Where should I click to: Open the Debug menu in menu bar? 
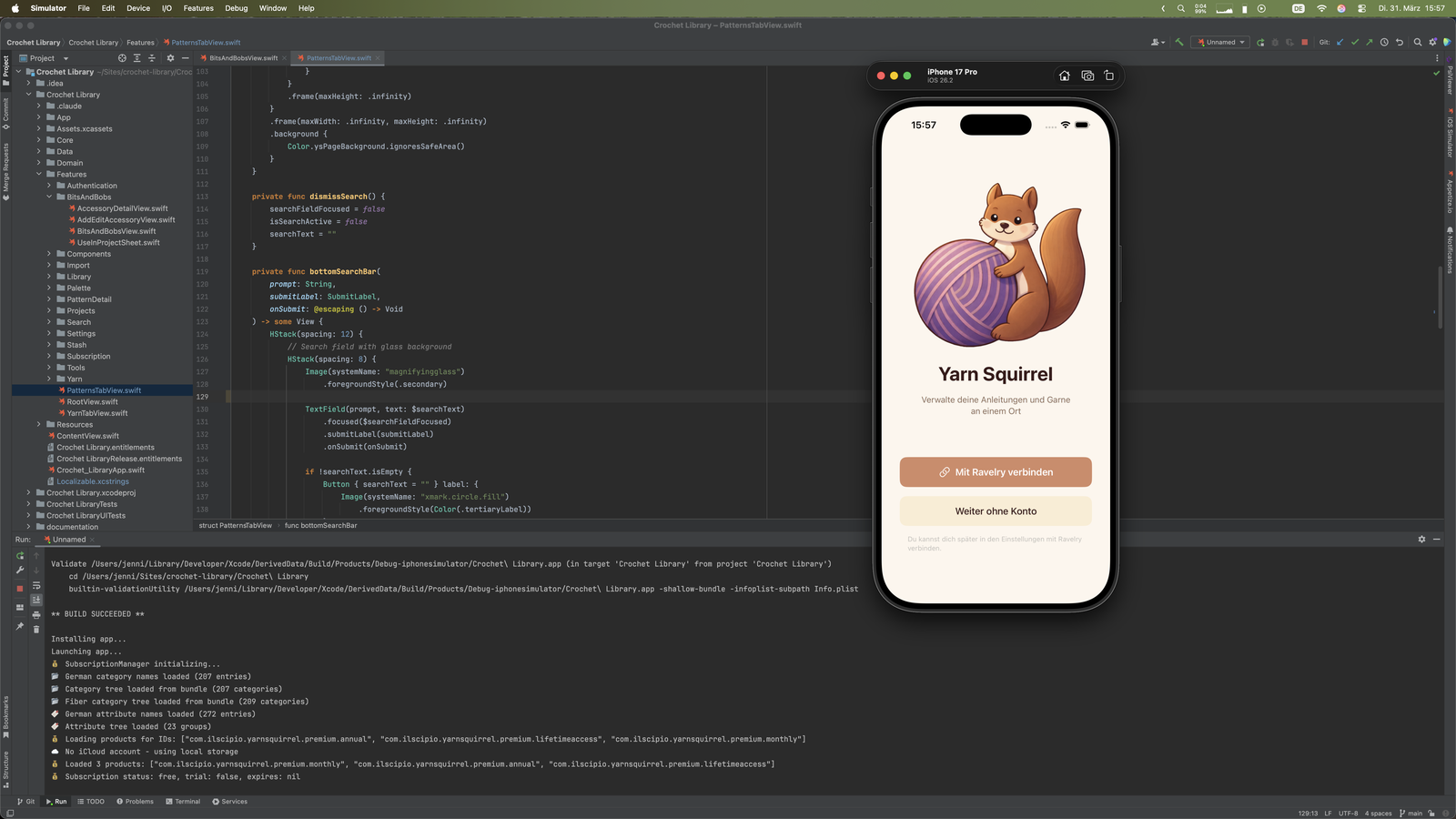pos(237,8)
